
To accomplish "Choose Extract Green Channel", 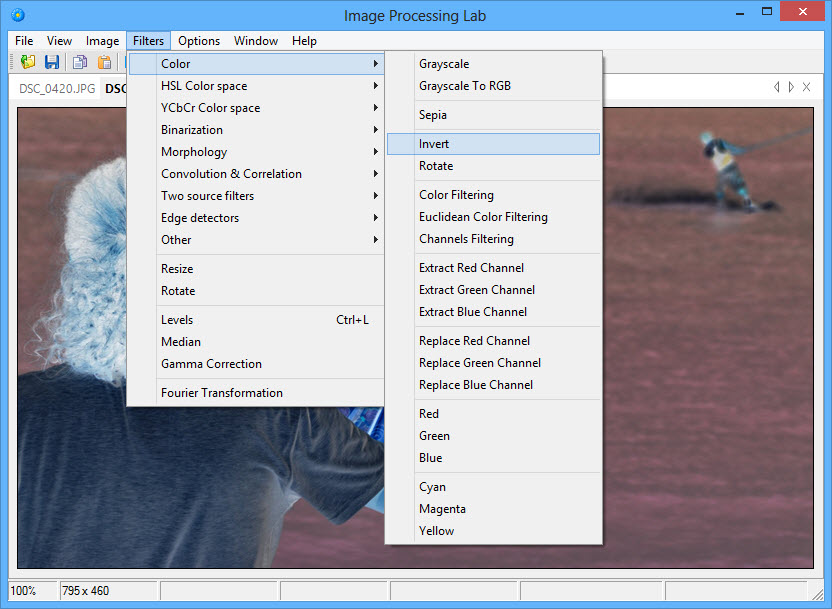I will click(x=493, y=290).
